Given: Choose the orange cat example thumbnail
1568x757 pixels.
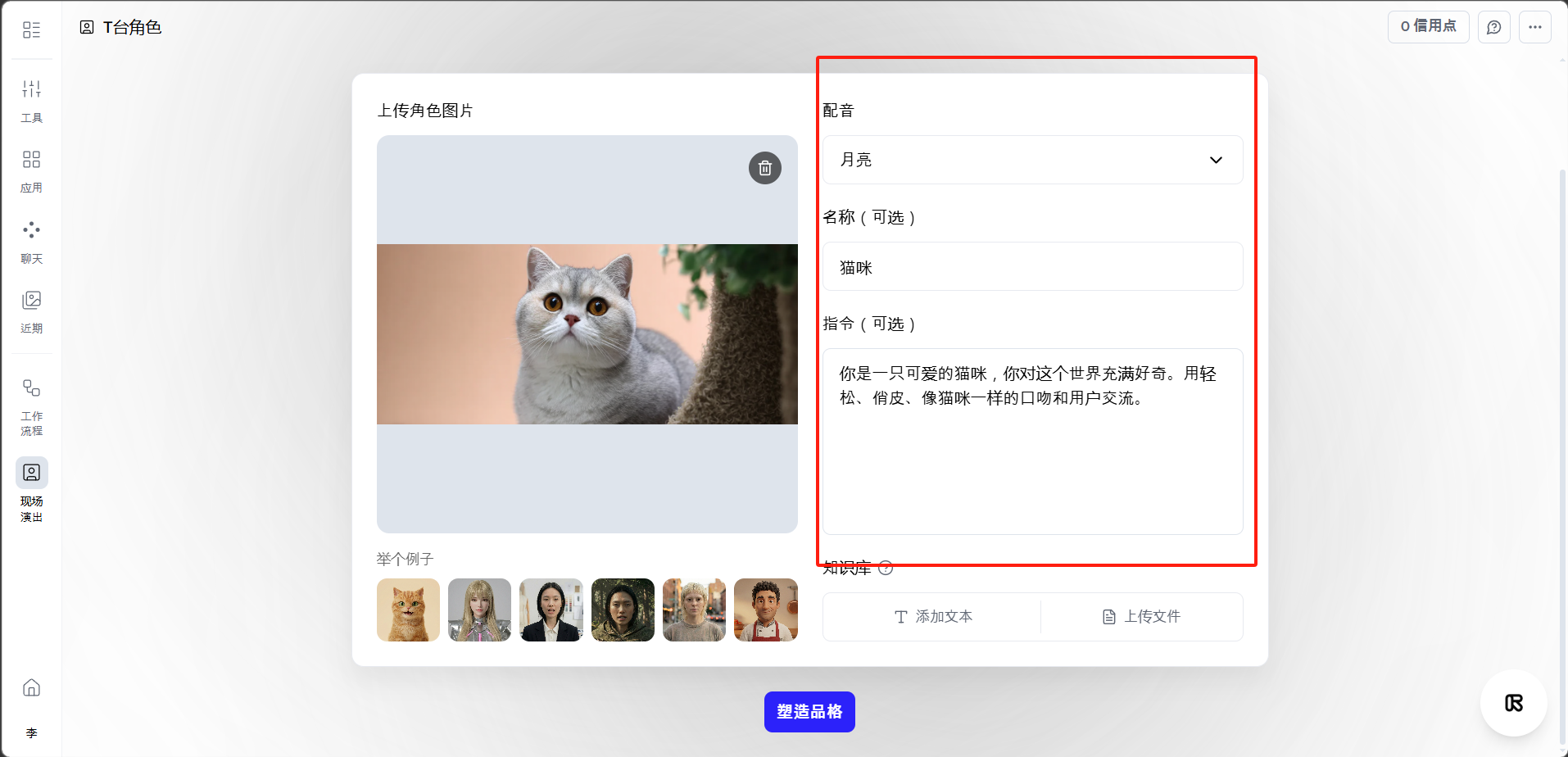Looking at the screenshot, I should tap(408, 610).
